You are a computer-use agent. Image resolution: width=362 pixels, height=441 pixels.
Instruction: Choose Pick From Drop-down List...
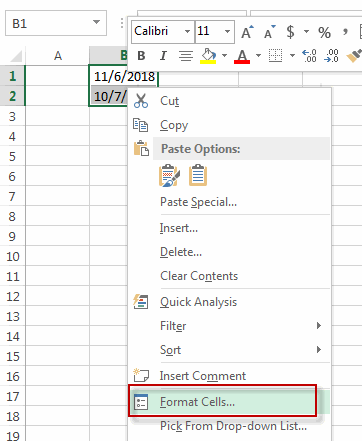(229, 426)
